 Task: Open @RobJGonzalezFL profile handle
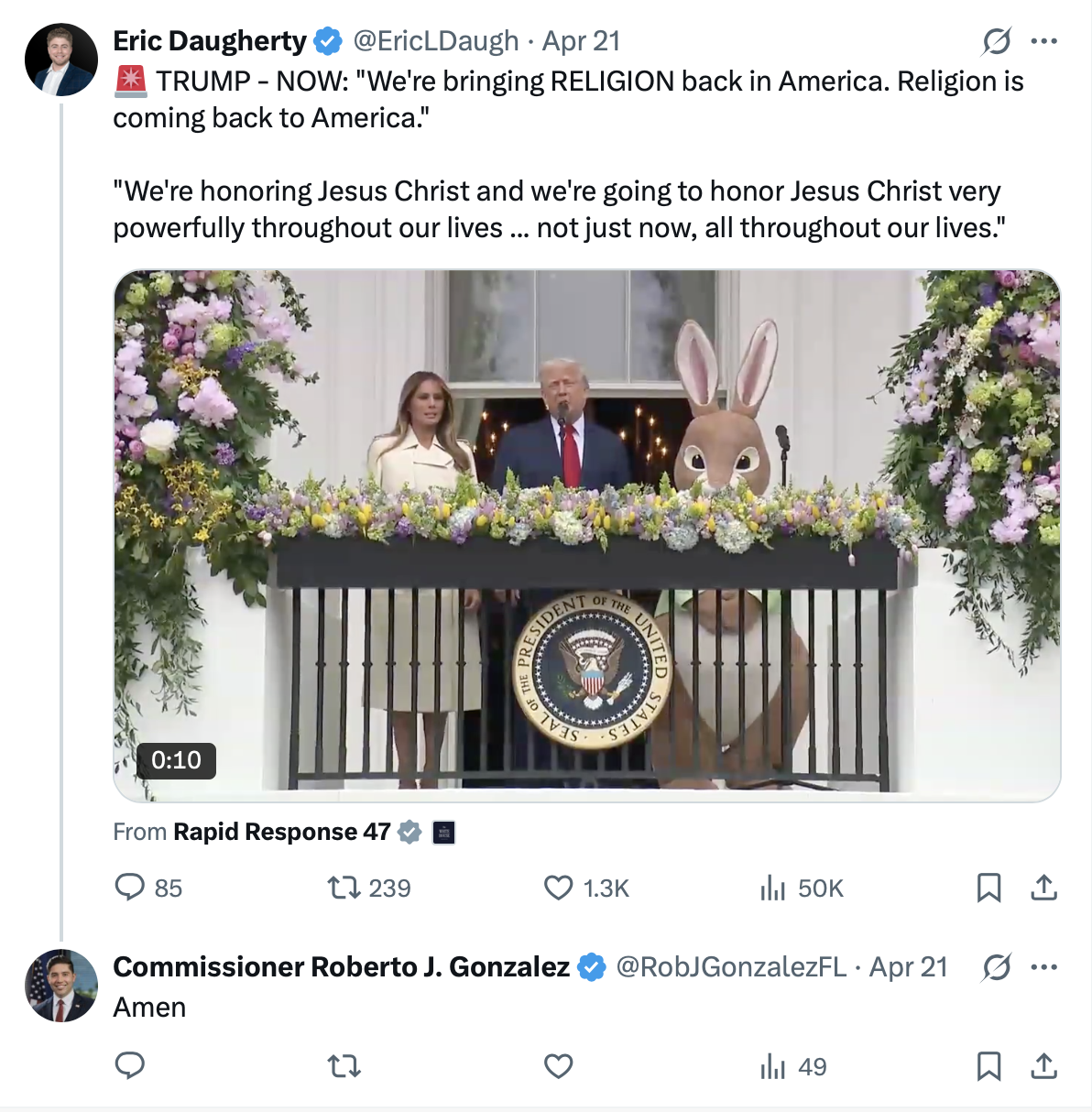tap(731, 966)
